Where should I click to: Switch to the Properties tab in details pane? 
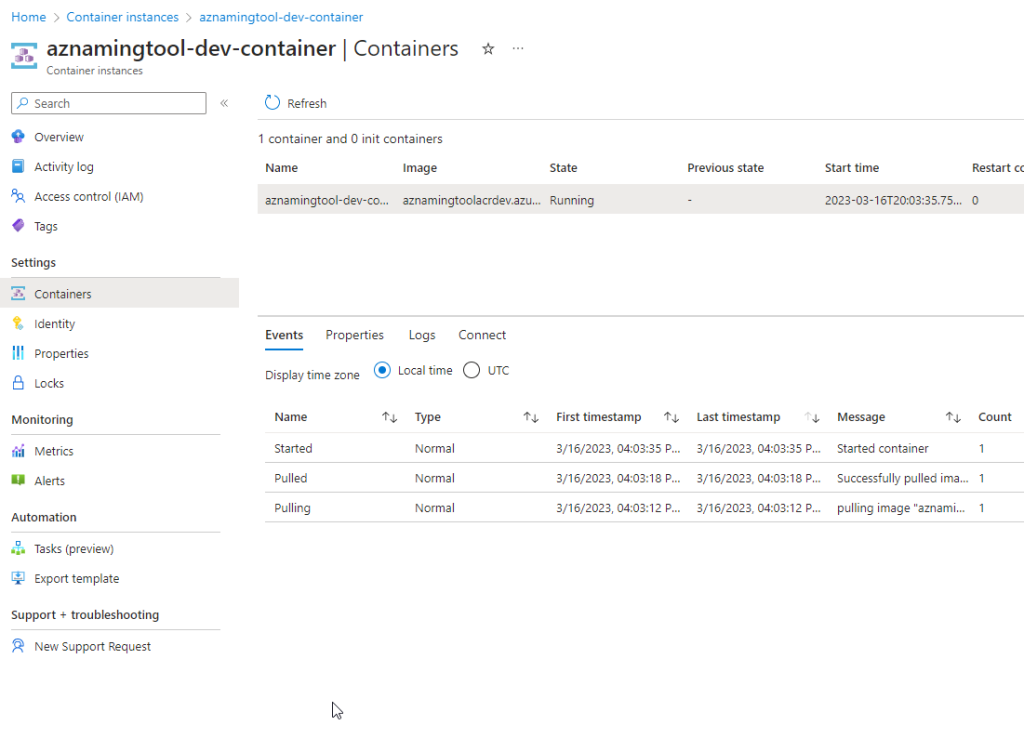[355, 335]
